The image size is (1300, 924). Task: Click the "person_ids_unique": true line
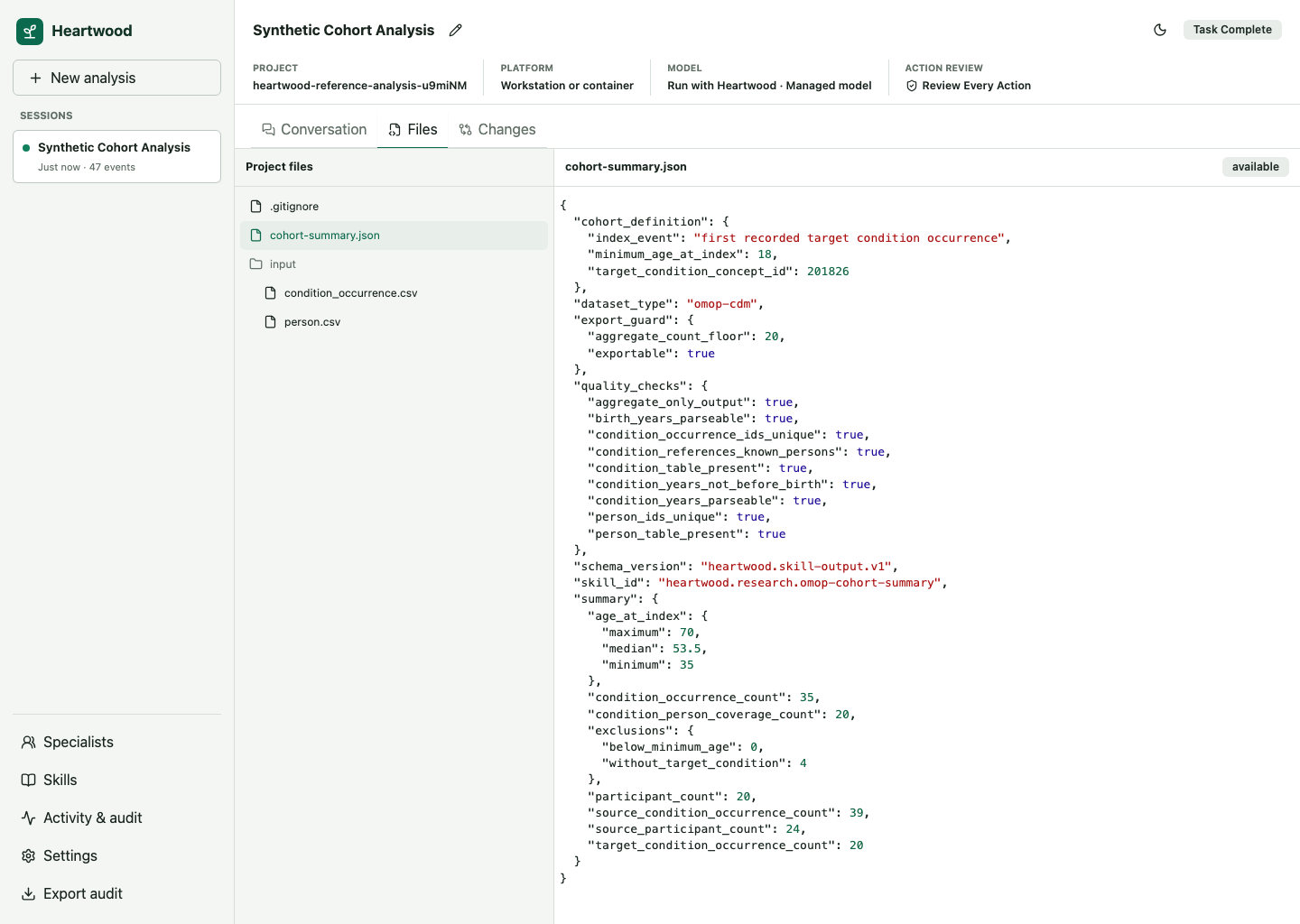[680, 517]
